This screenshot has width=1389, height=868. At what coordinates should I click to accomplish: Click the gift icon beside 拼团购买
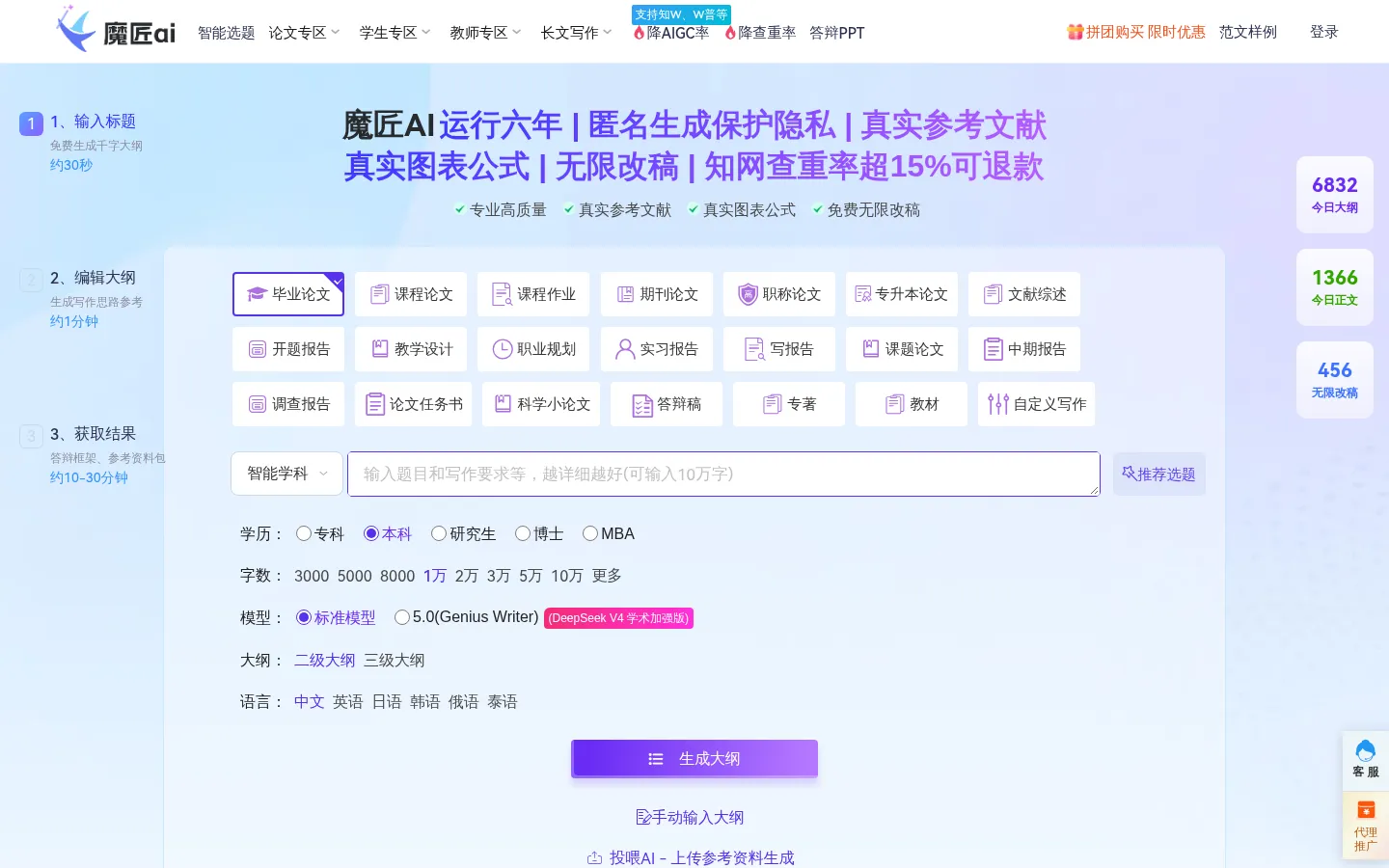(x=1076, y=32)
